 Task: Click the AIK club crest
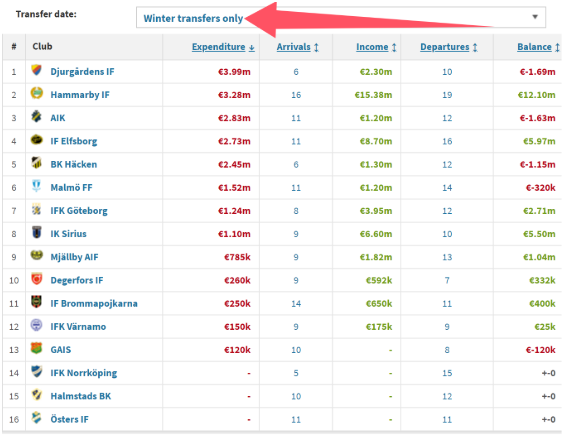(36, 116)
